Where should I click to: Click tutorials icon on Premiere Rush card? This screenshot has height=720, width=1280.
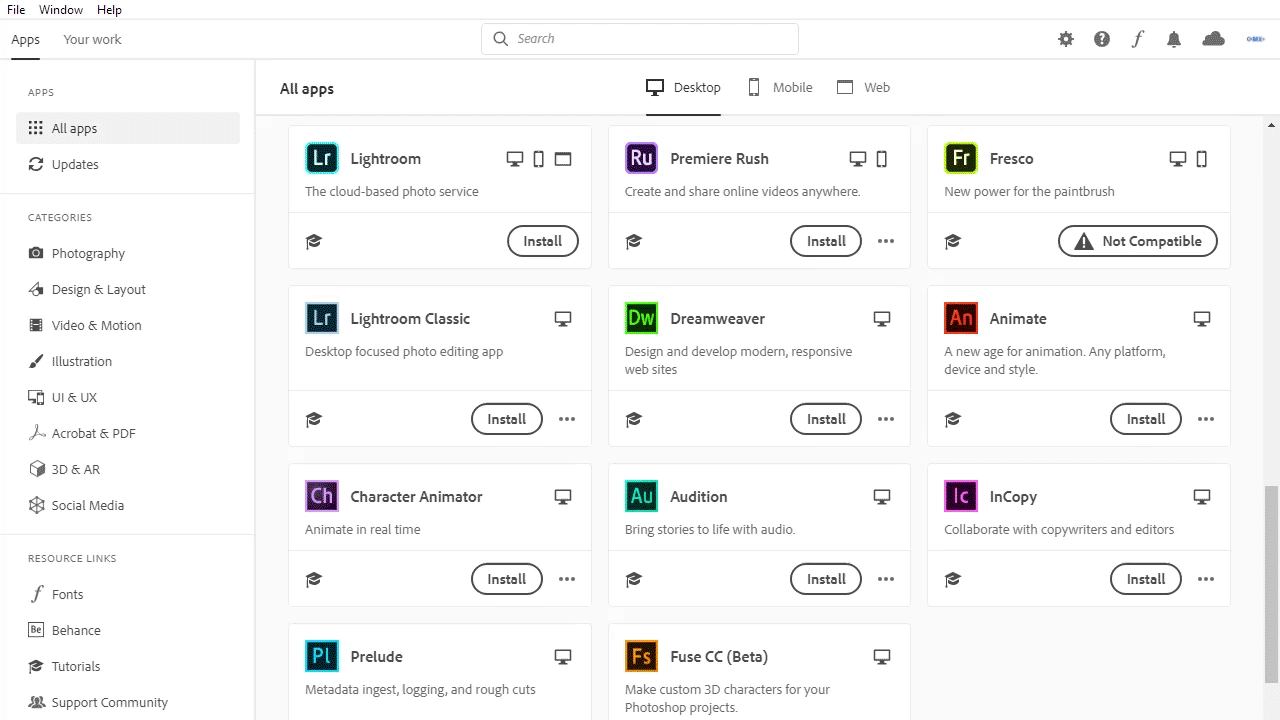click(x=633, y=241)
